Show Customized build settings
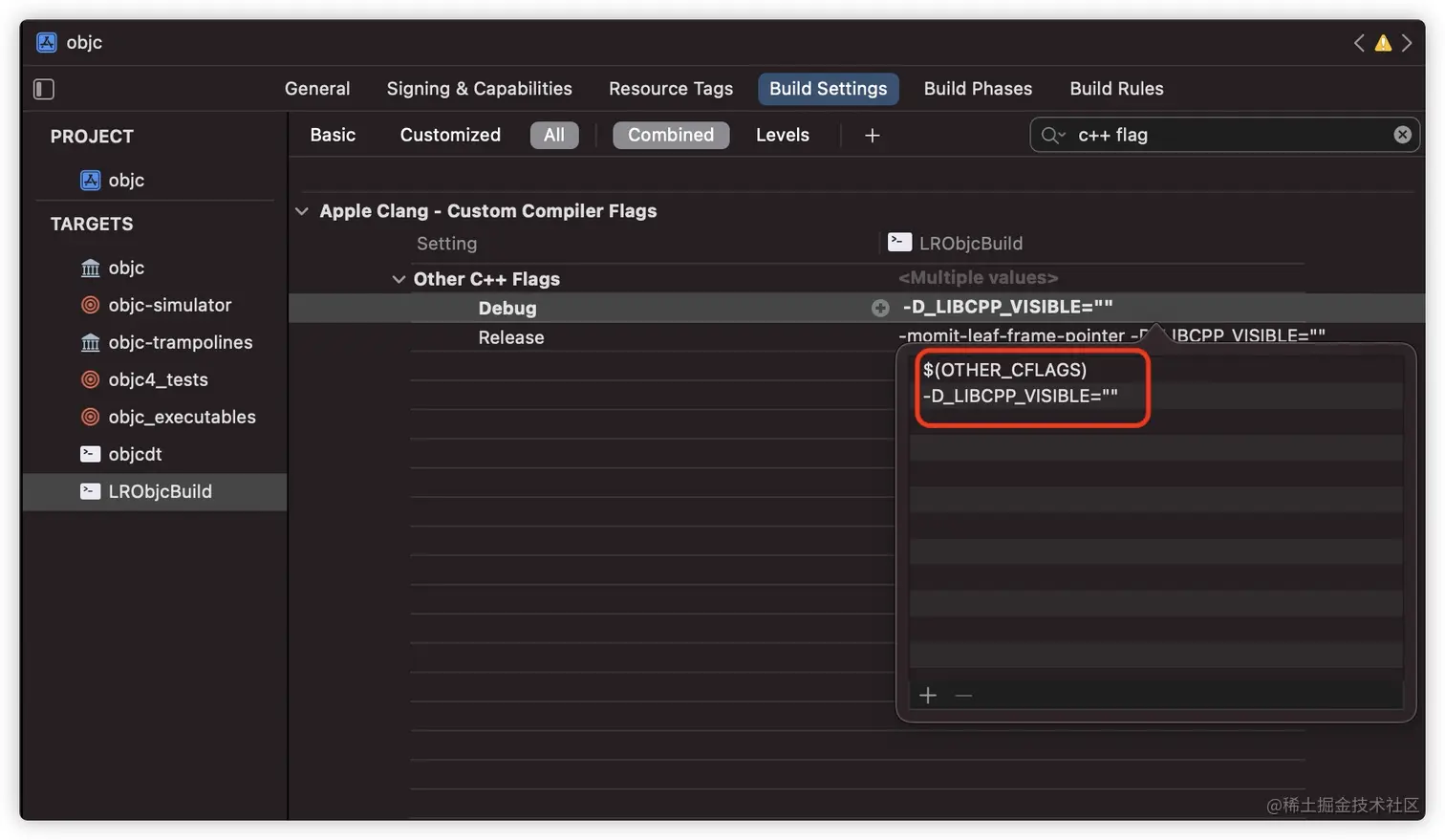The height and width of the screenshot is (840, 1445). pos(450,135)
